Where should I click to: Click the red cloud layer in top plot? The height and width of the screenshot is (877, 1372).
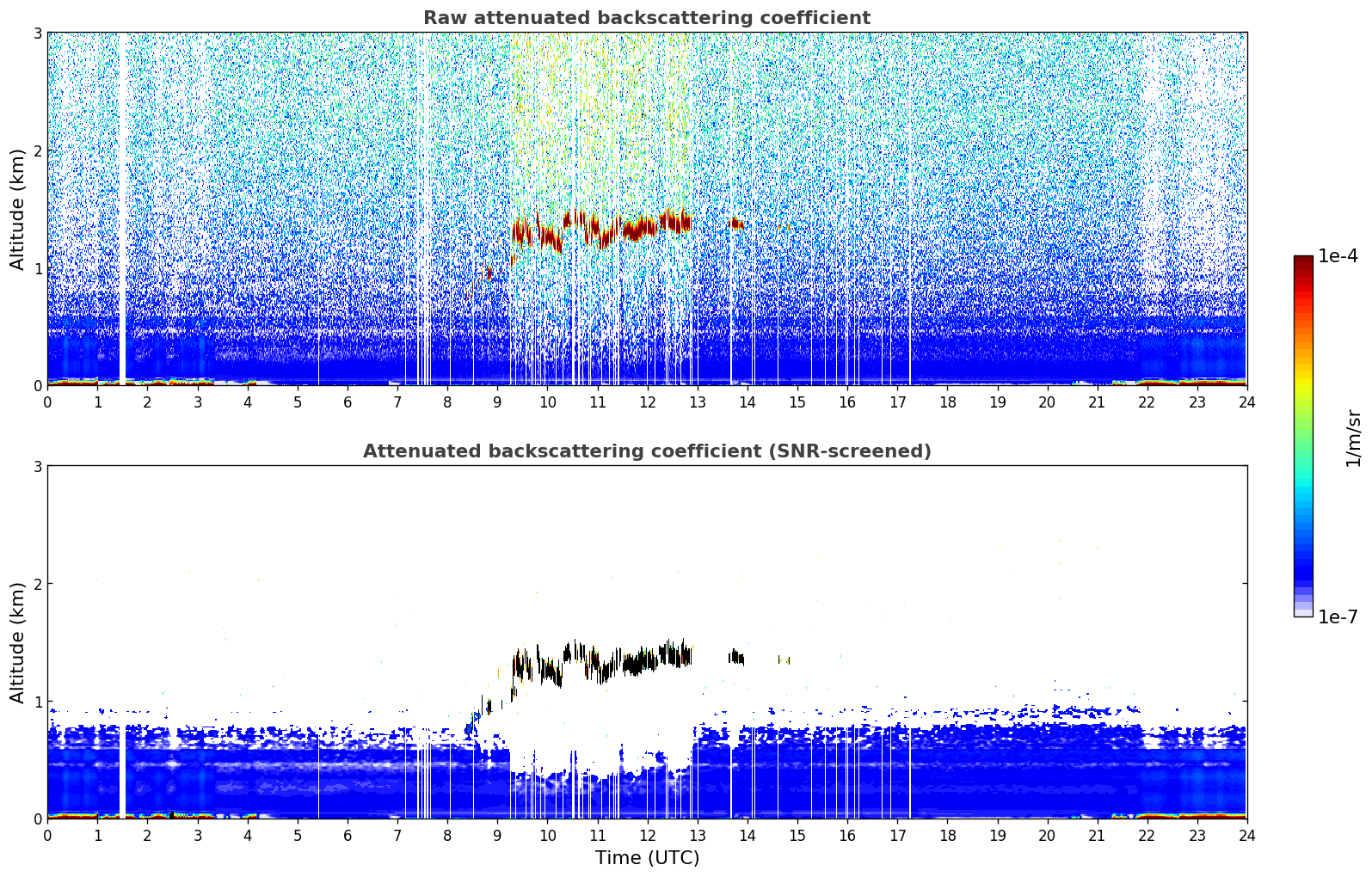point(602,229)
